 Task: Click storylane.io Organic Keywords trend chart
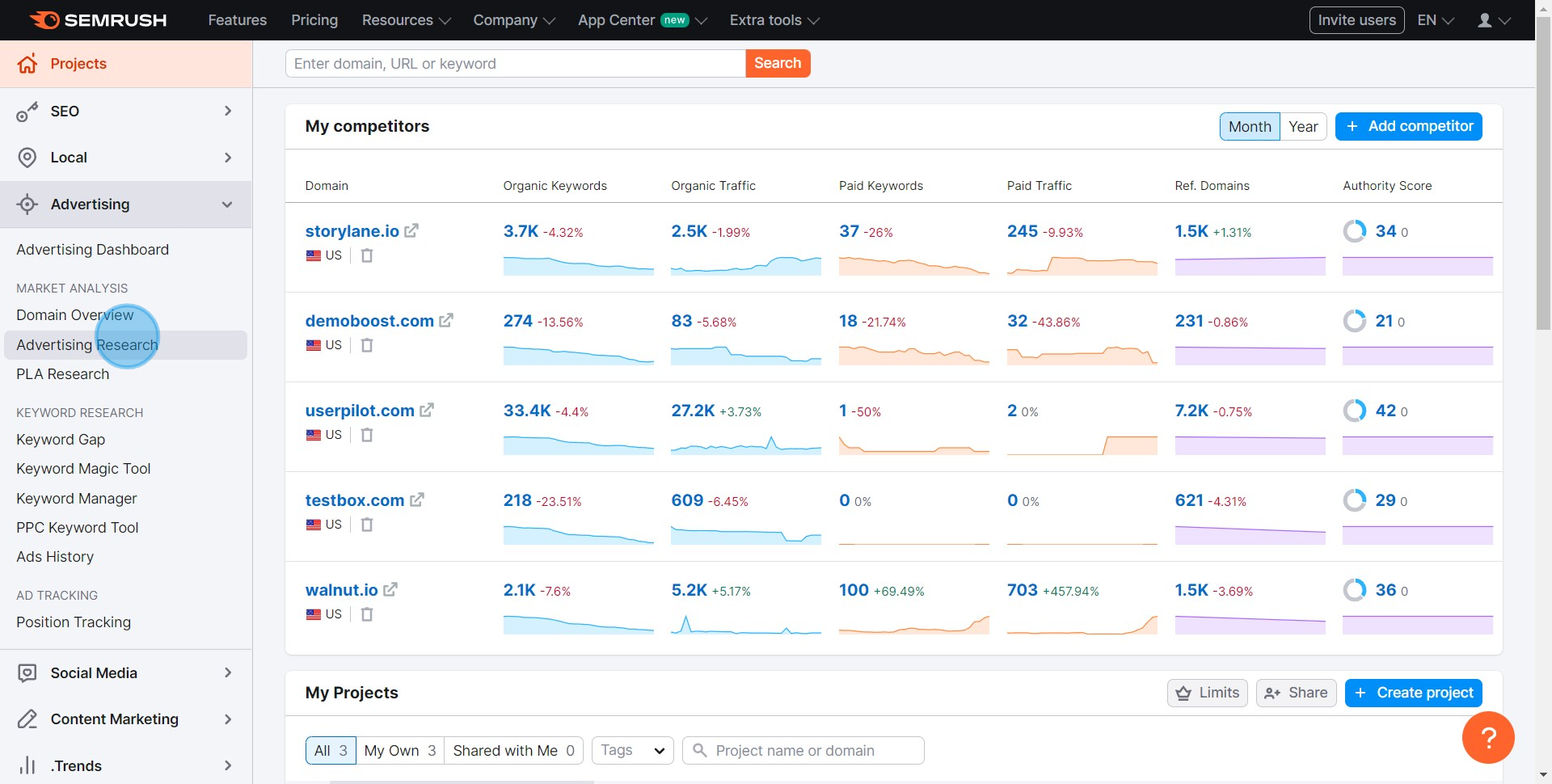[x=579, y=265]
